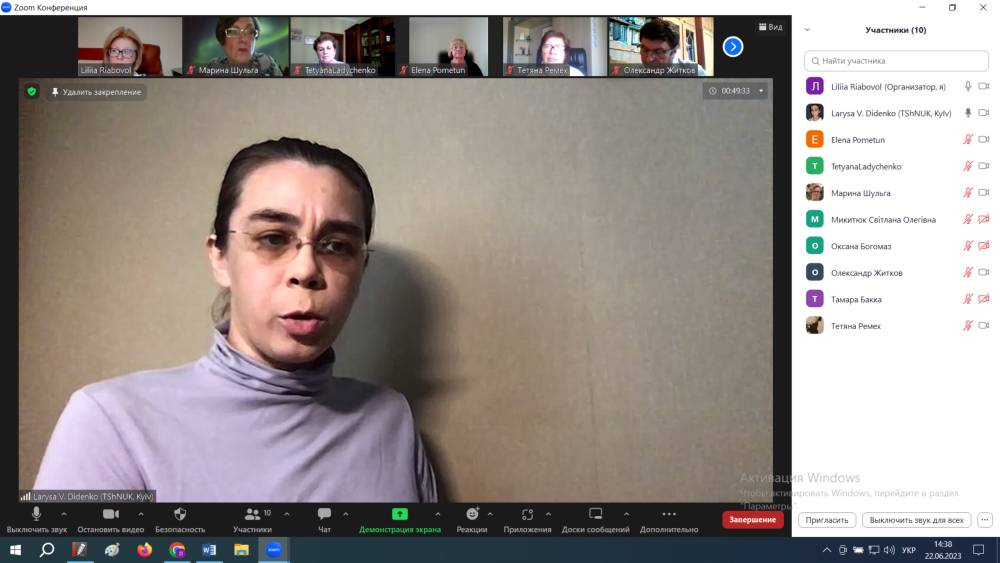Open Whiteboards (Доски сообщений) icon

tap(596, 515)
